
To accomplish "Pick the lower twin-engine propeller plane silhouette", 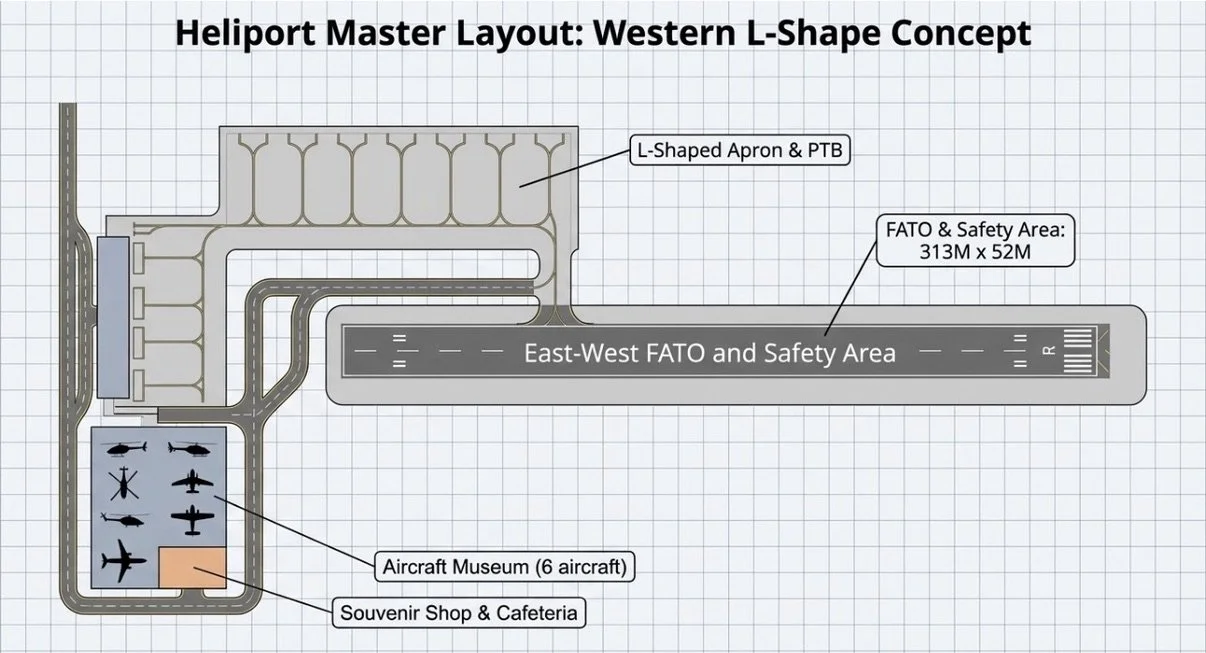I will [192, 520].
